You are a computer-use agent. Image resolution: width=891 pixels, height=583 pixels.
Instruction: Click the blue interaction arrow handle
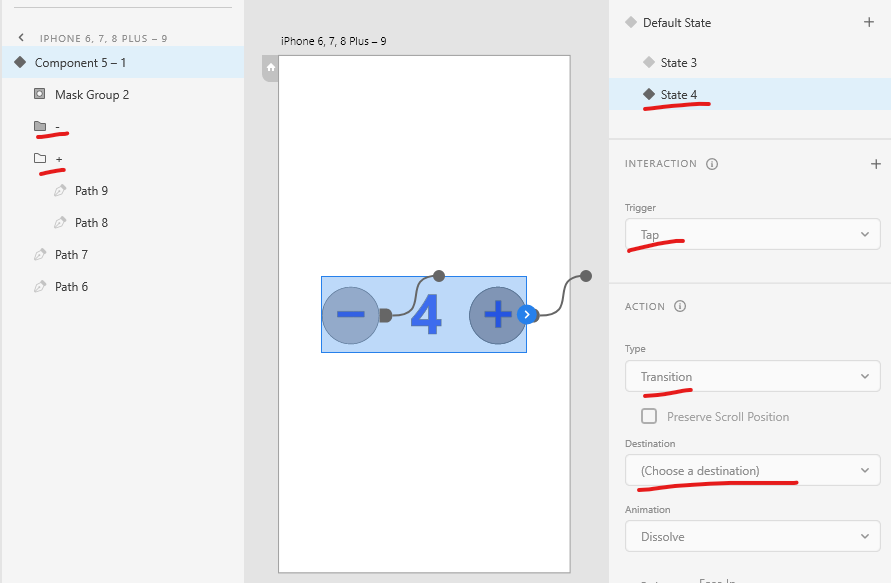point(527,314)
